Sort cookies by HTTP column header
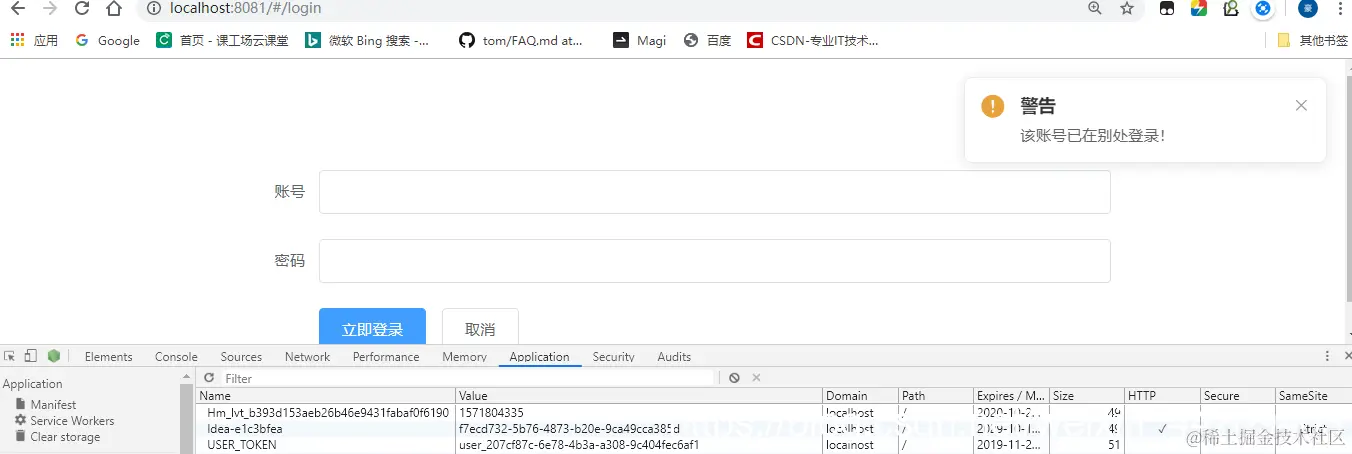1352x454 pixels. pyautogui.click(x=1163, y=396)
